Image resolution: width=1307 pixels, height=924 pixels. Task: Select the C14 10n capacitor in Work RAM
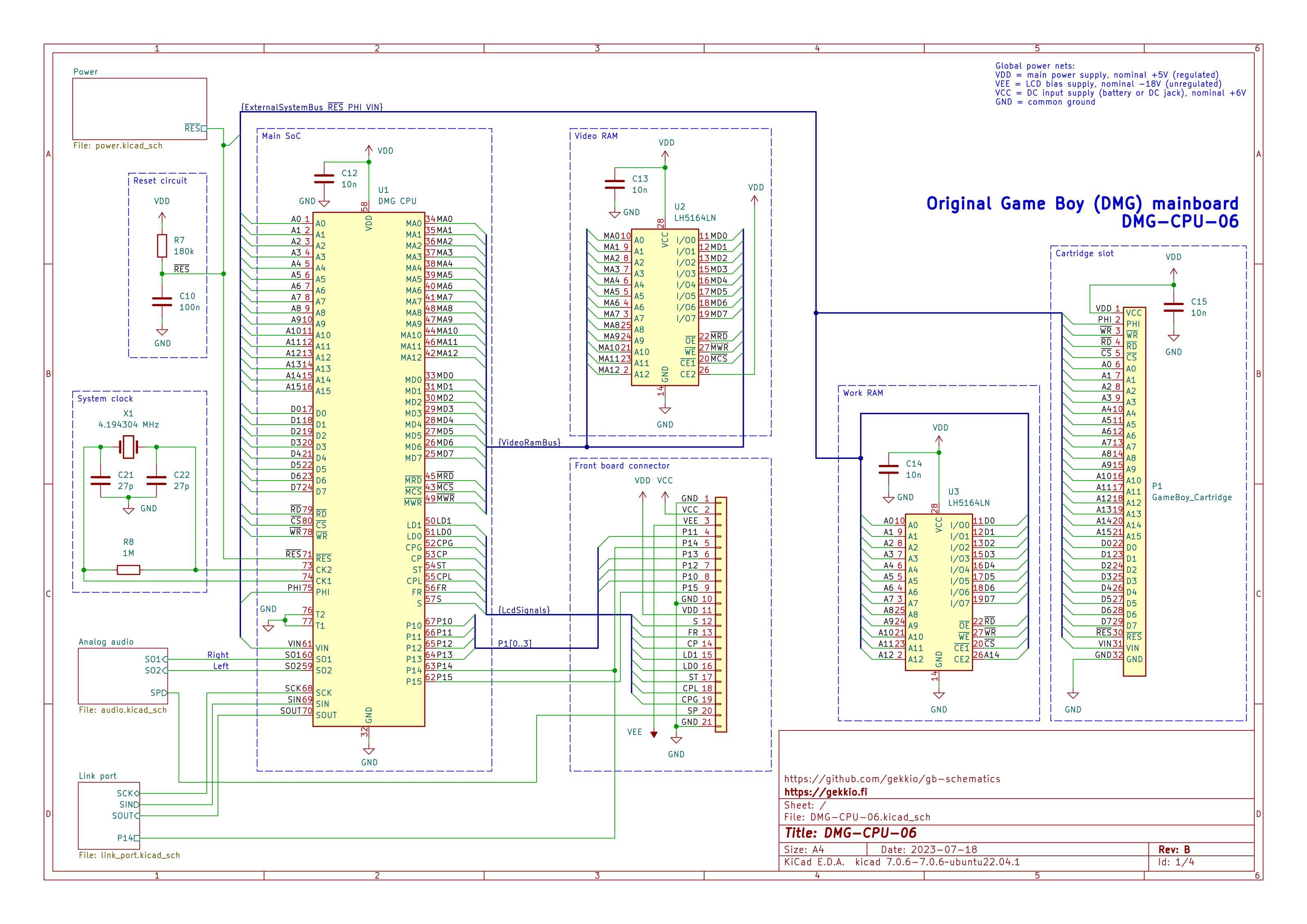(x=889, y=470)
